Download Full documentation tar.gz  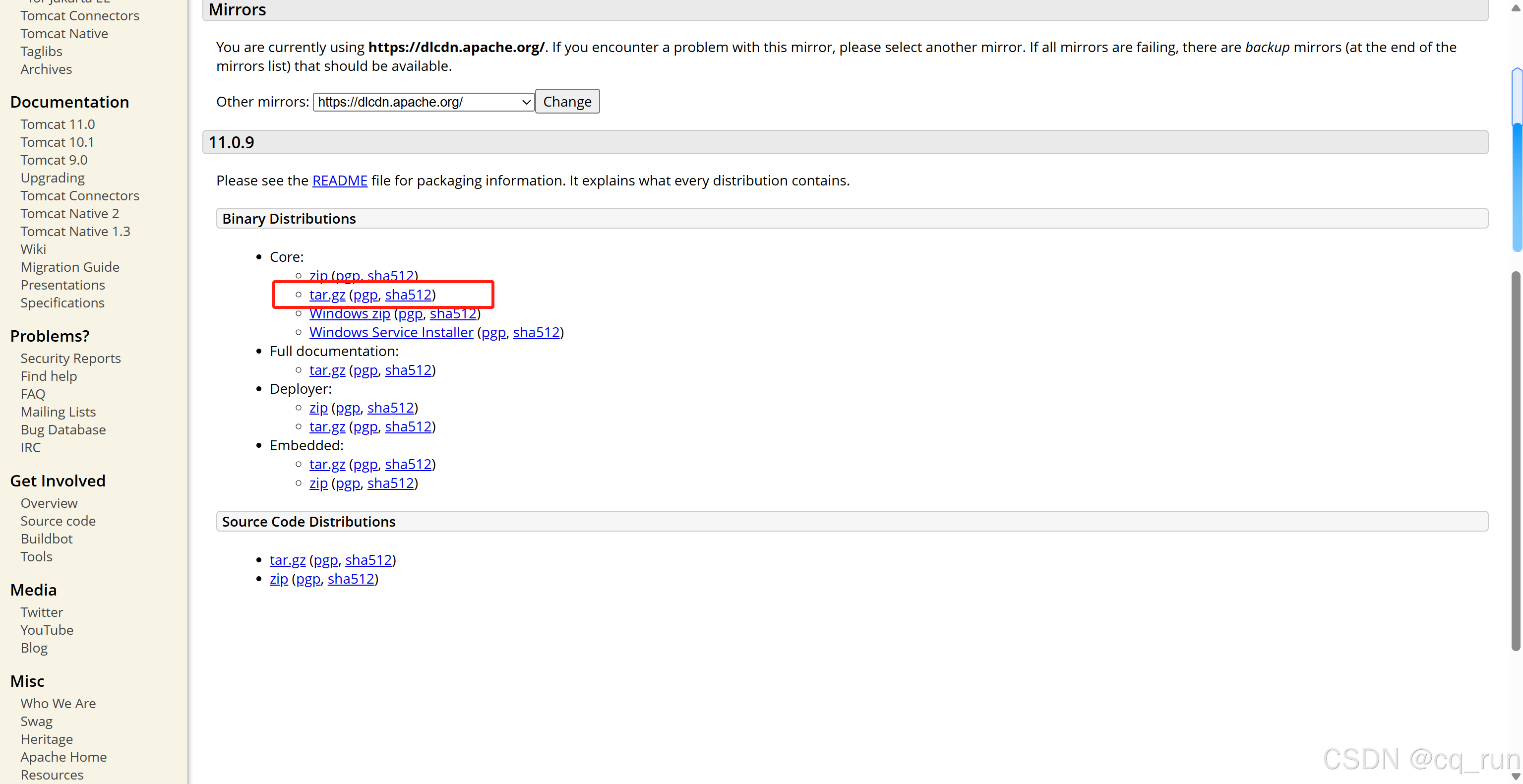coord(327,370)
